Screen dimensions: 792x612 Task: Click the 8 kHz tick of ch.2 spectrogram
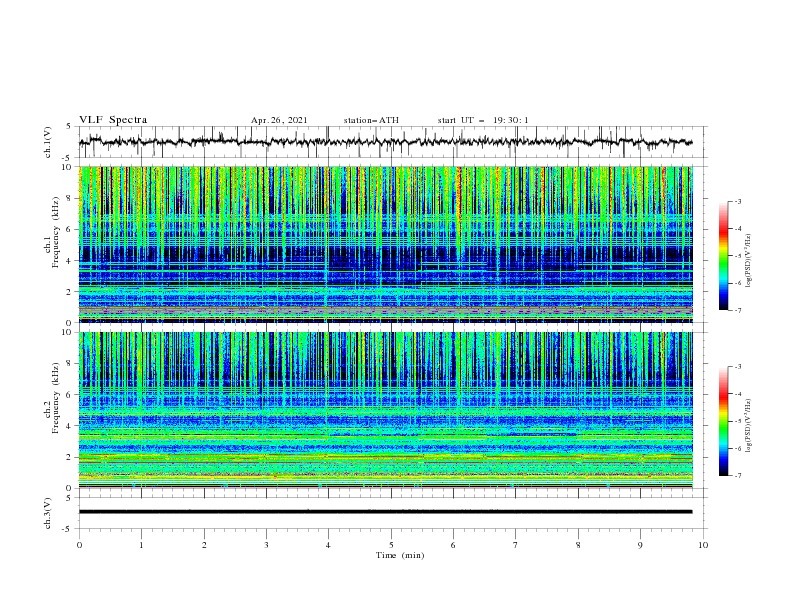(70, 364)
